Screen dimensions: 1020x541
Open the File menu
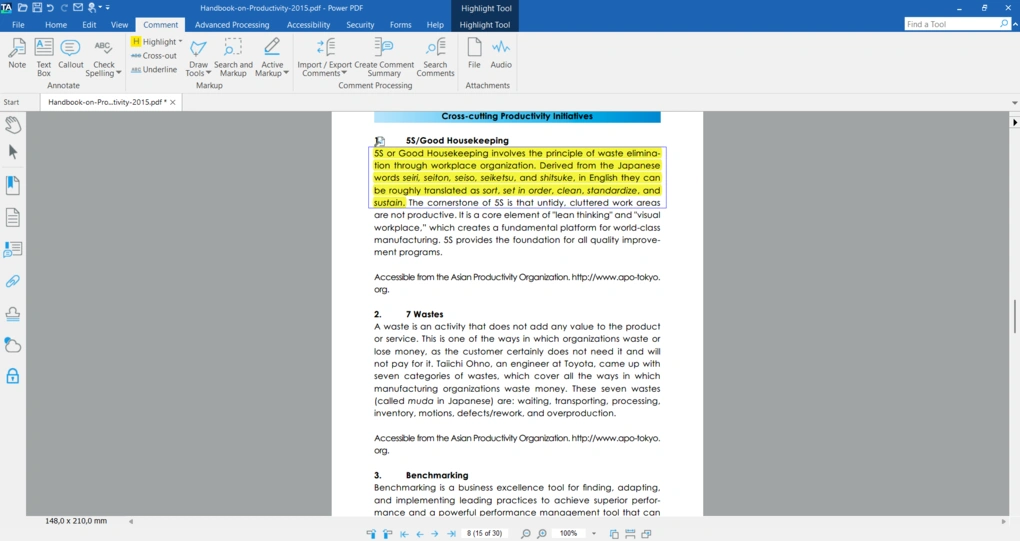pos(18,25)
